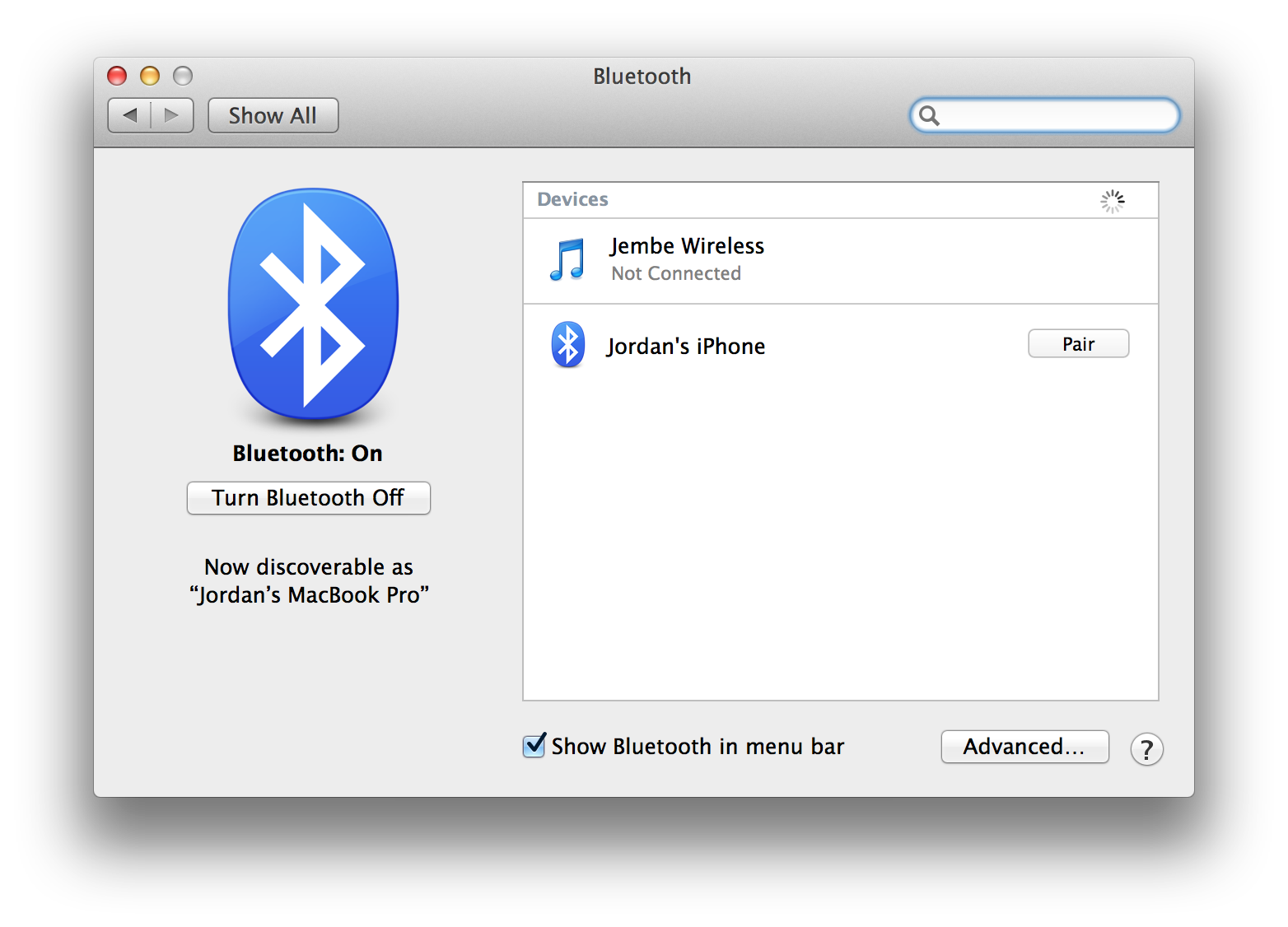
Task: Pair with Jordan's iPhone
Action: coord(1078,343)
